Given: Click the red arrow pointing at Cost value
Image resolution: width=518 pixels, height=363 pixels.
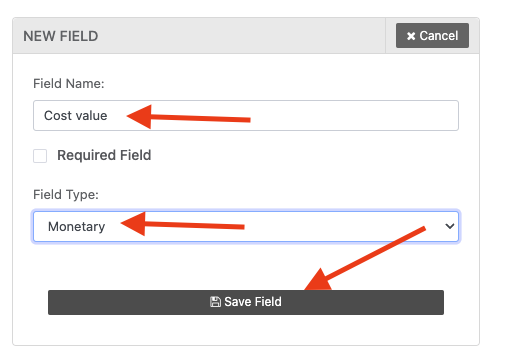Looking at the screenshot, I should [189, 117].
